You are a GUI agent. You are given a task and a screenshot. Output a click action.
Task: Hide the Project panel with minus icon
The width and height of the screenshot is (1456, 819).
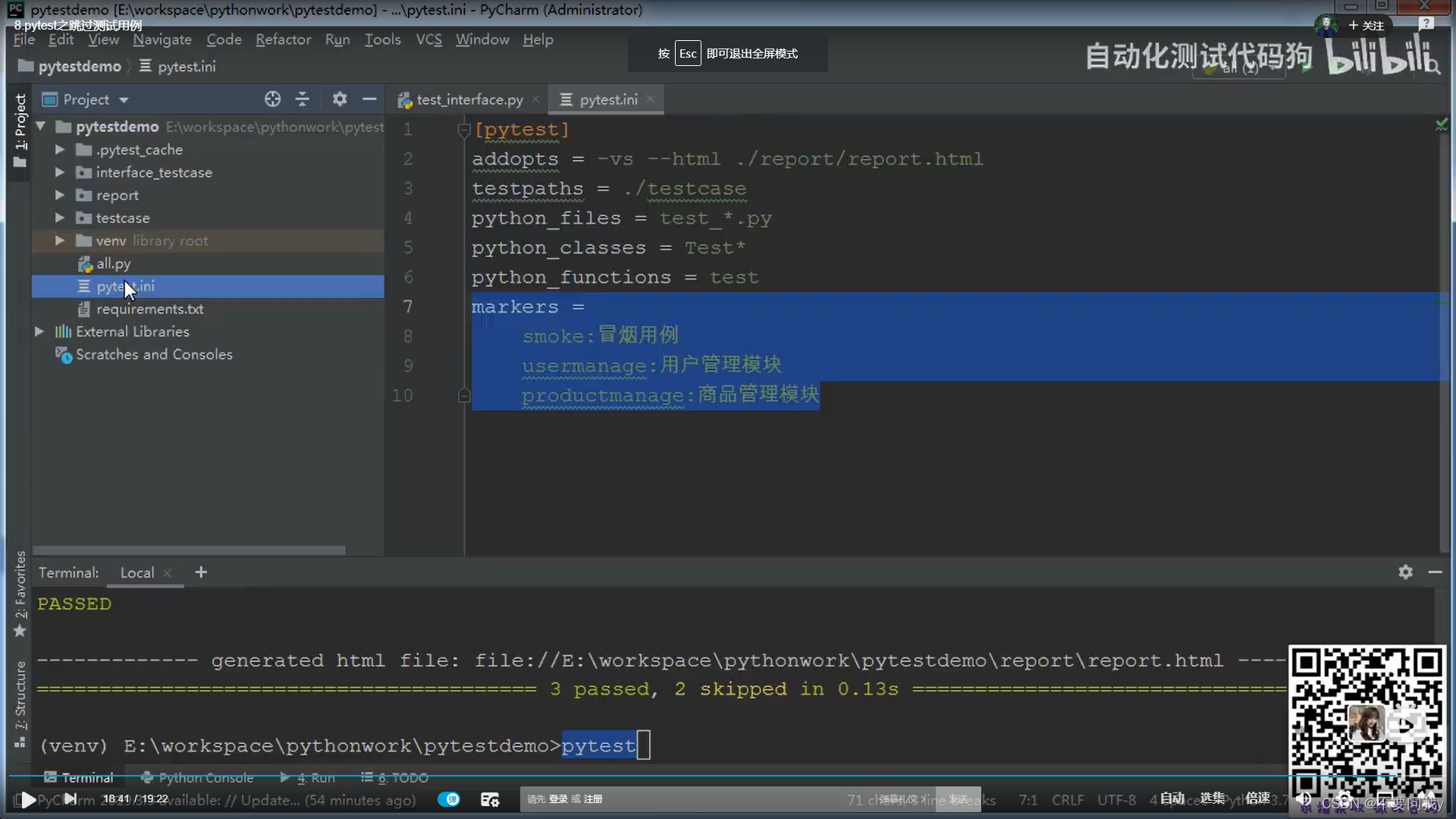point(369,99)
